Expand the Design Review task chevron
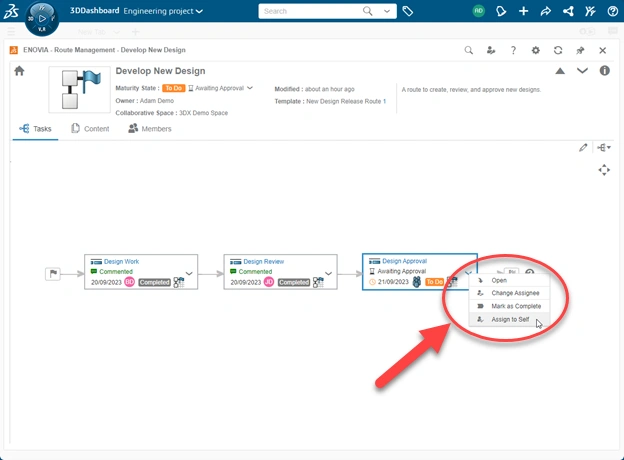This screenshot has height=460, width=624. click(328, 273)
